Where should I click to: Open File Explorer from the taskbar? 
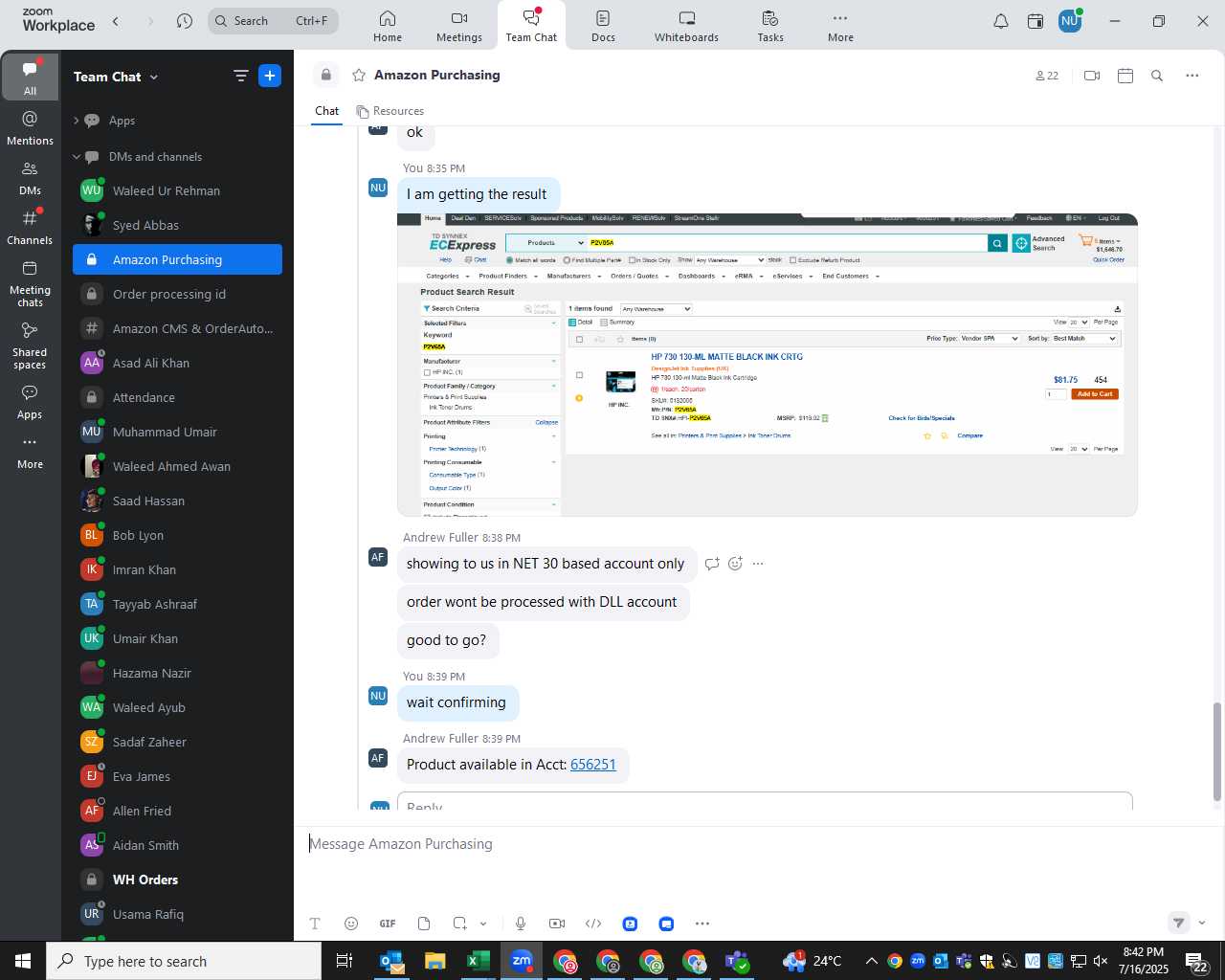tap(435, 962)
